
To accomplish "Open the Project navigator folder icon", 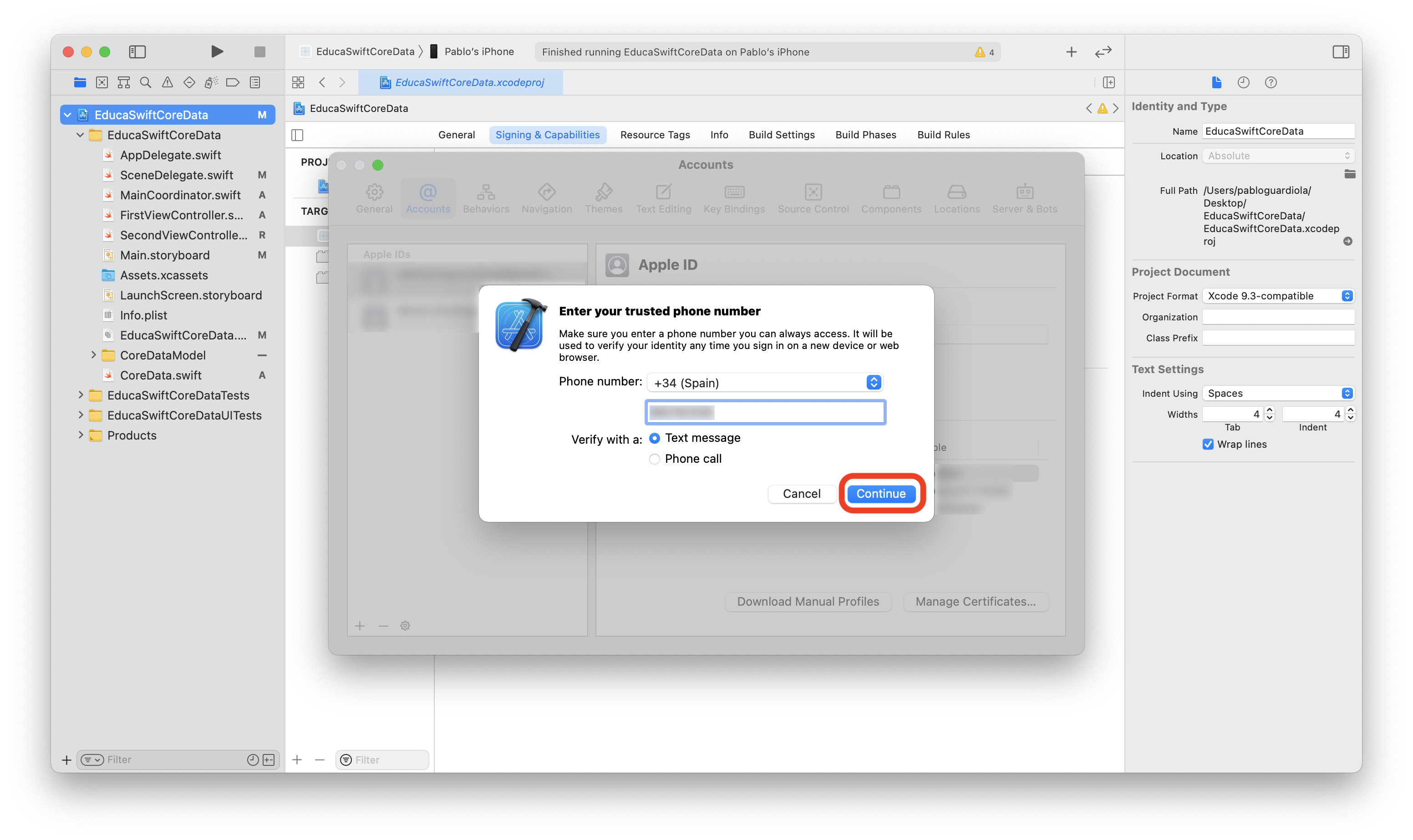I will [80, 83].
